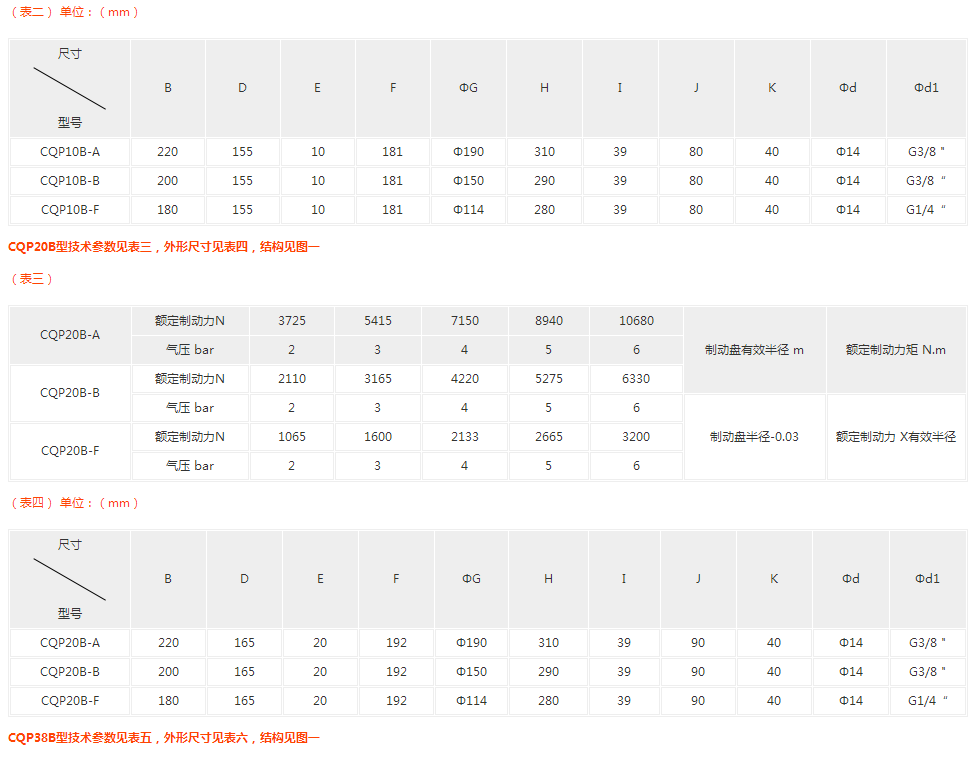Click the CQP10B-A model row label

click(70, 152)
